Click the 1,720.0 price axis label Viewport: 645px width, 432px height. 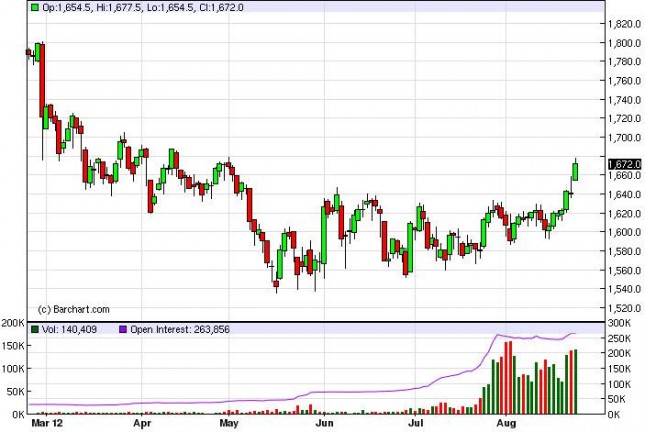624,118
